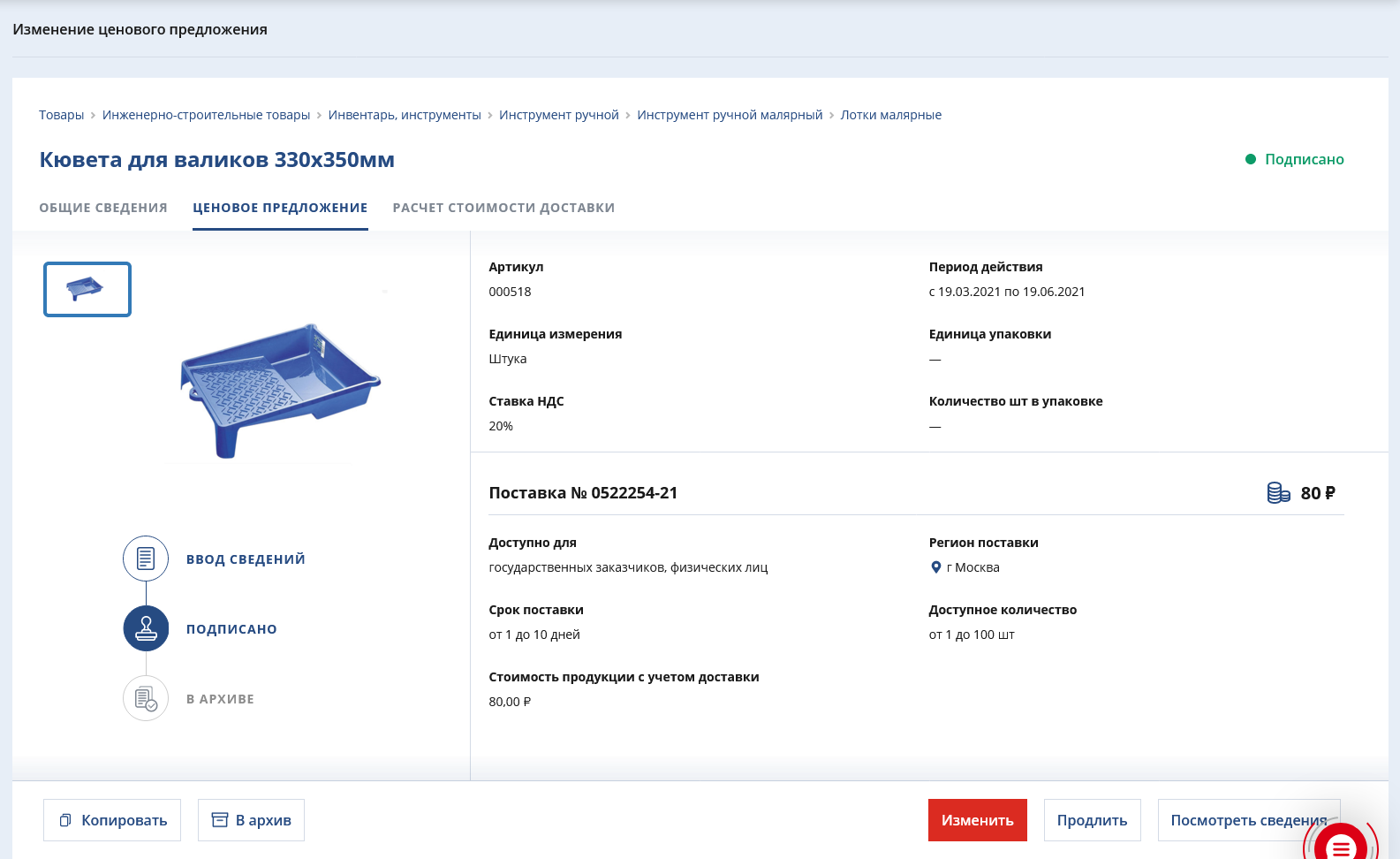Click the 'В архив' button
This screenshot has height=859, width=1400.
251,820
